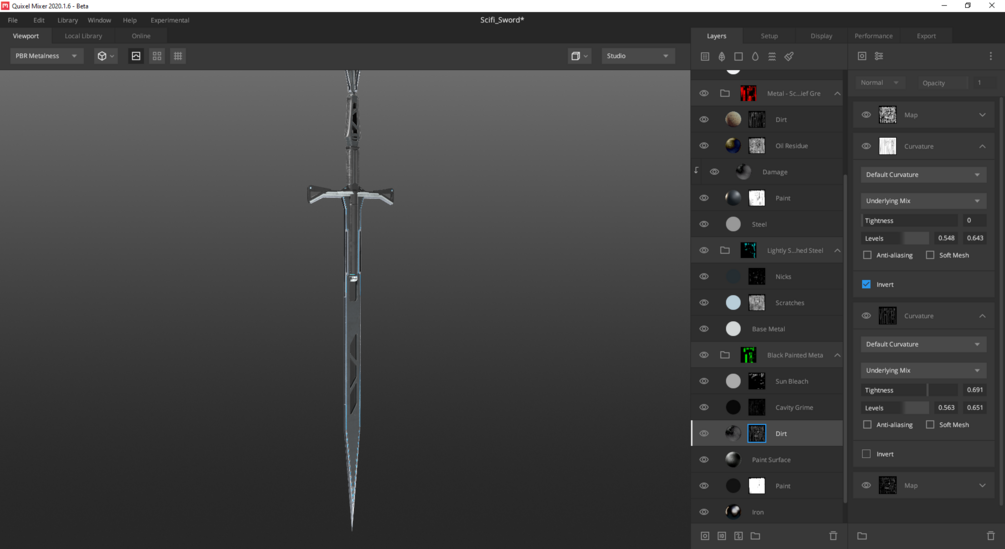Open the first Default Curvature dropdown
Screen dimensions: 1005x549
(x=923, y=175)
